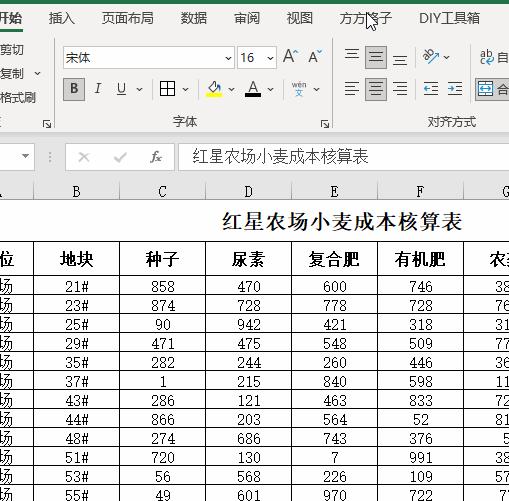Increase font size with larger A
This screenshot has height=501, width=509.
pyautogui.click(x=291, y=56)
